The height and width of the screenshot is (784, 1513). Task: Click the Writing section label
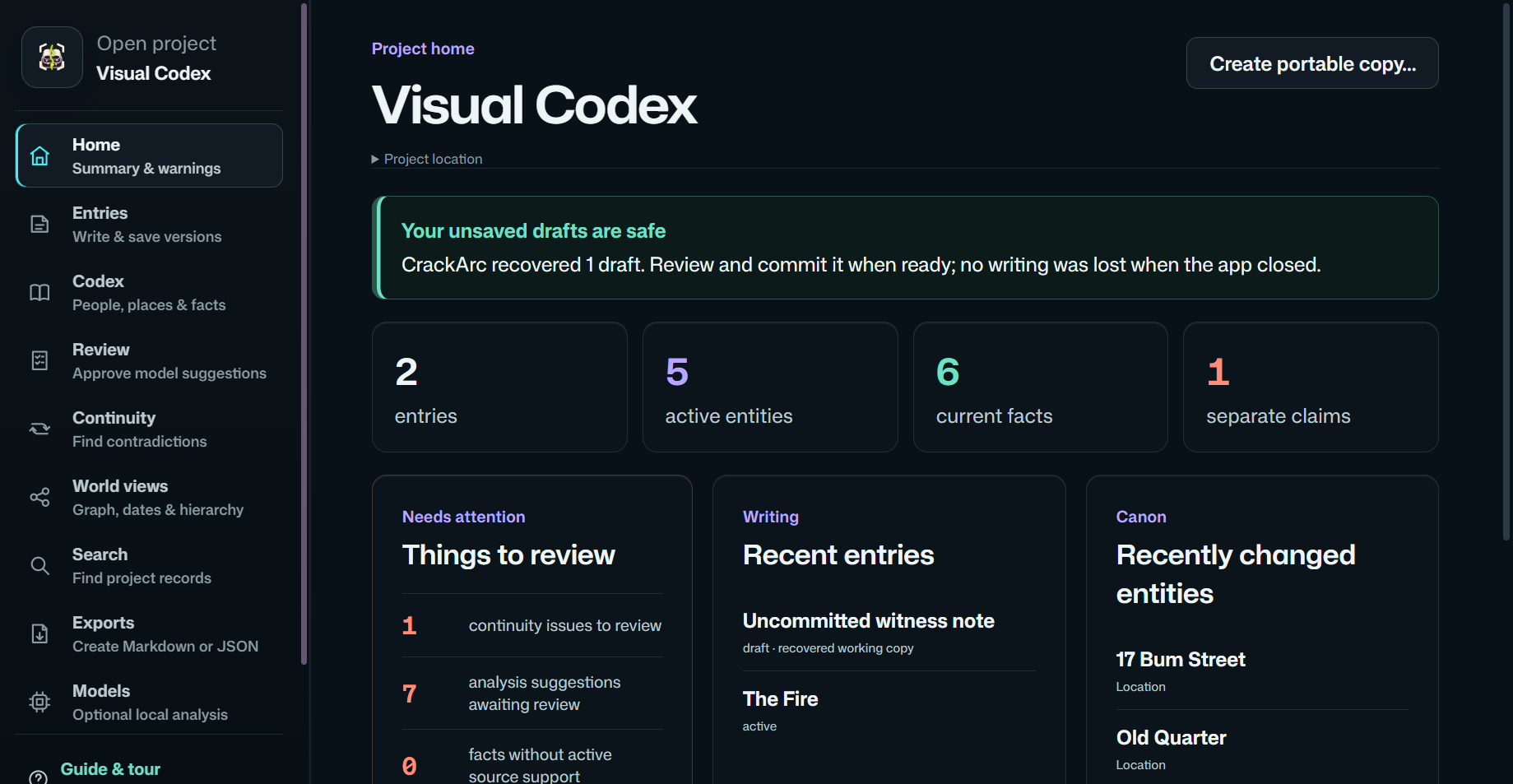pyautogui.click(x=771, y=517)
